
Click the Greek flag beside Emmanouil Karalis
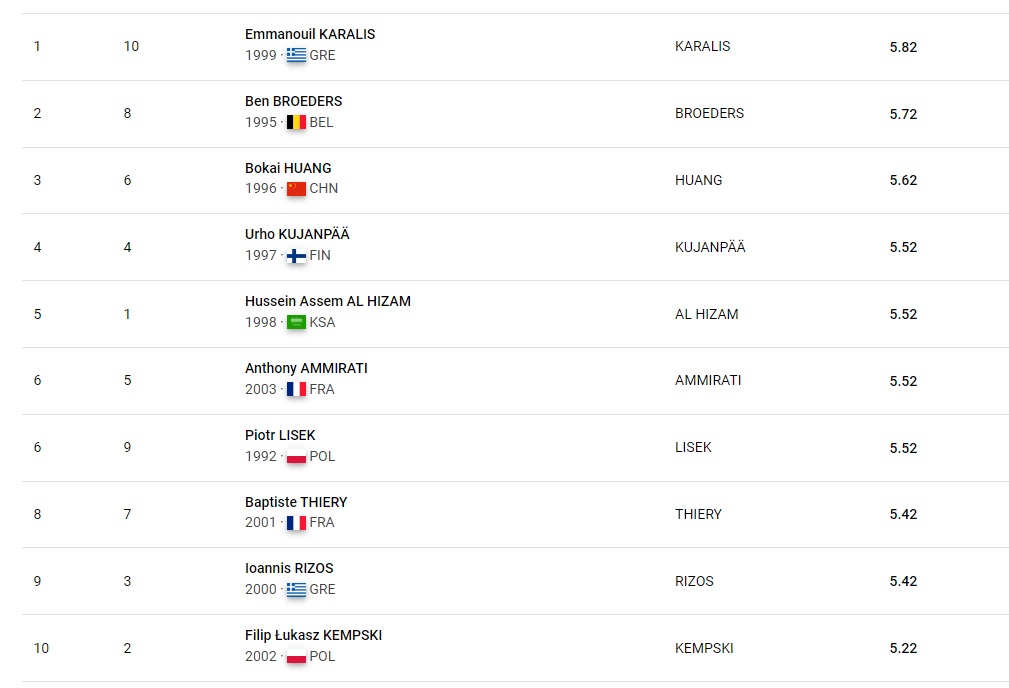point(296,55)
